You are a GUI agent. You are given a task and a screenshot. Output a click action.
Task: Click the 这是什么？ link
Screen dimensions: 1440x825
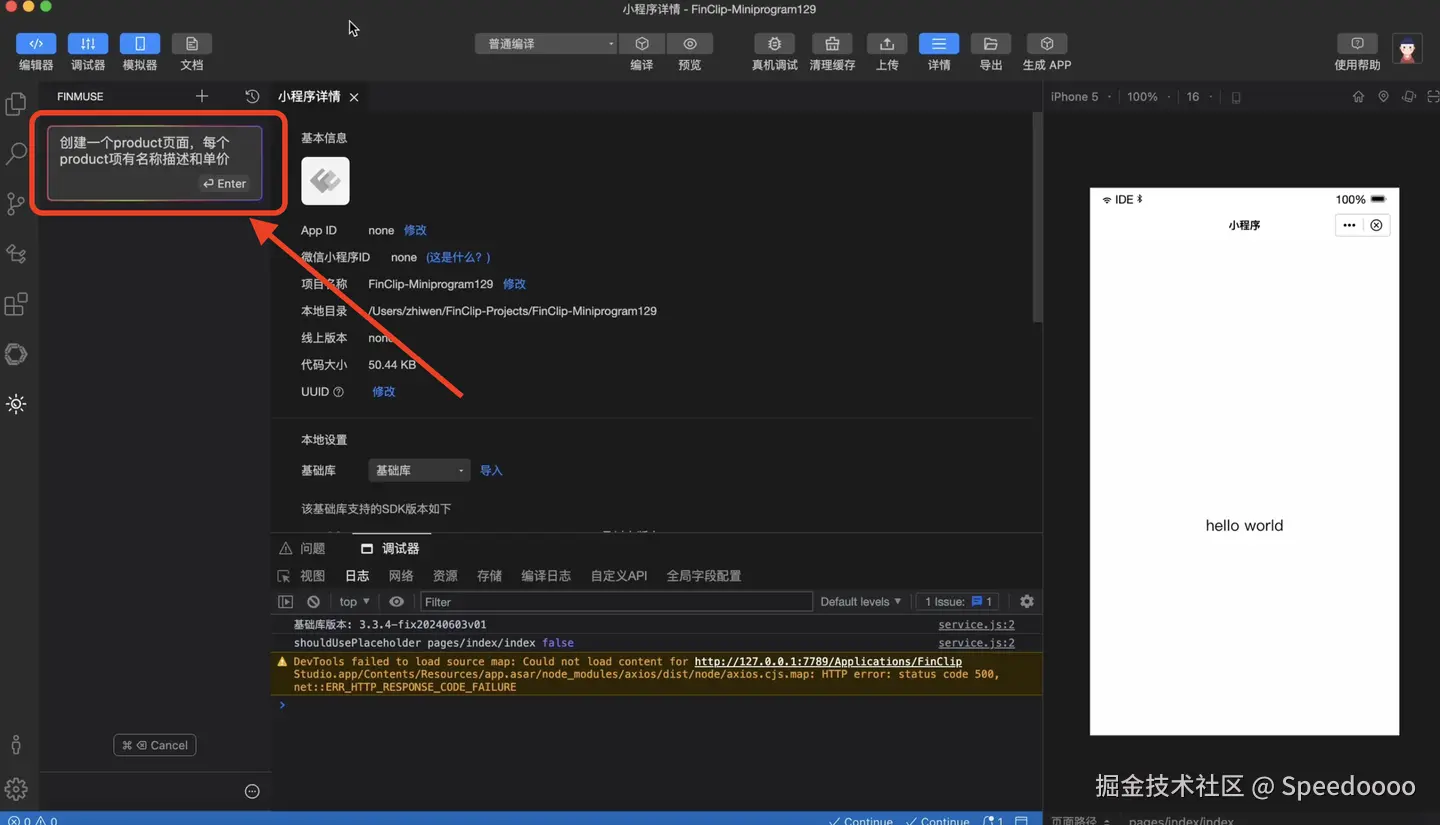[459, 257]
